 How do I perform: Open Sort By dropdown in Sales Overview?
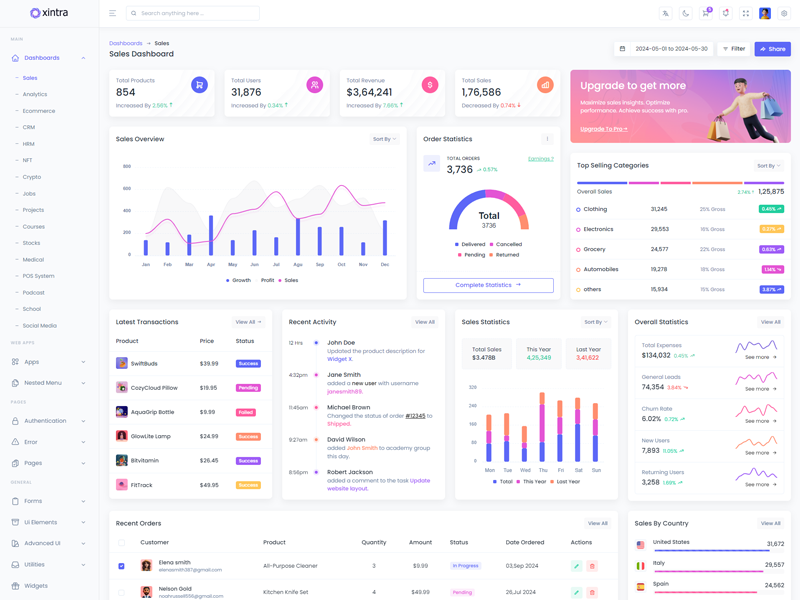click(x=385, y=139)
